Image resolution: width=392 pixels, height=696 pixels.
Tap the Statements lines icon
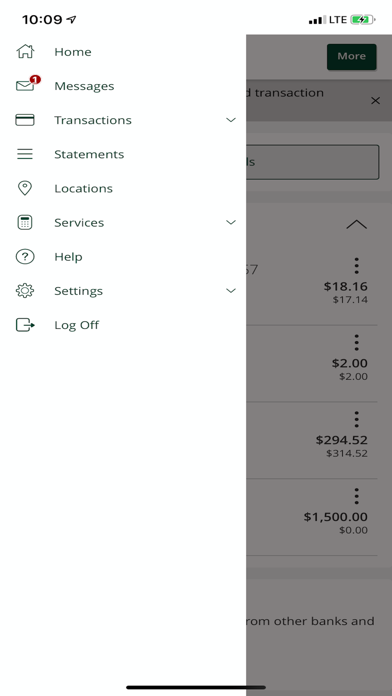pyautogui.click(x=25, y=154)
